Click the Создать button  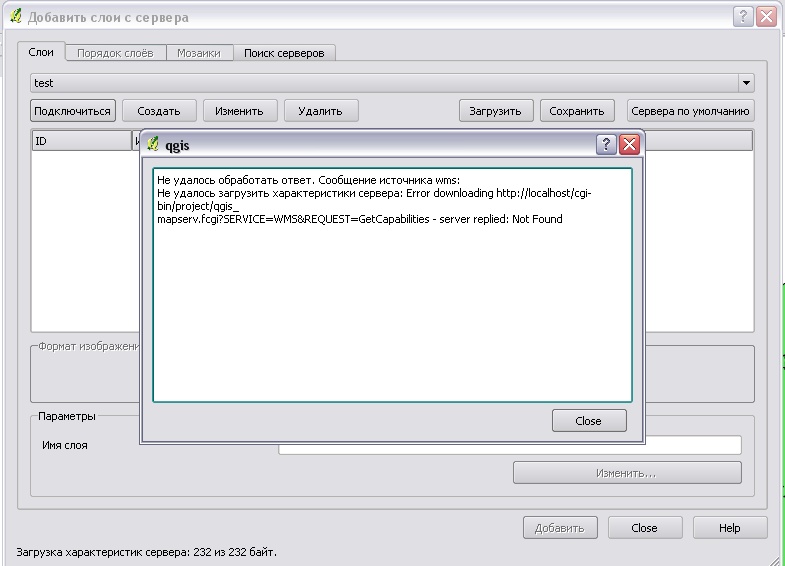159,111
